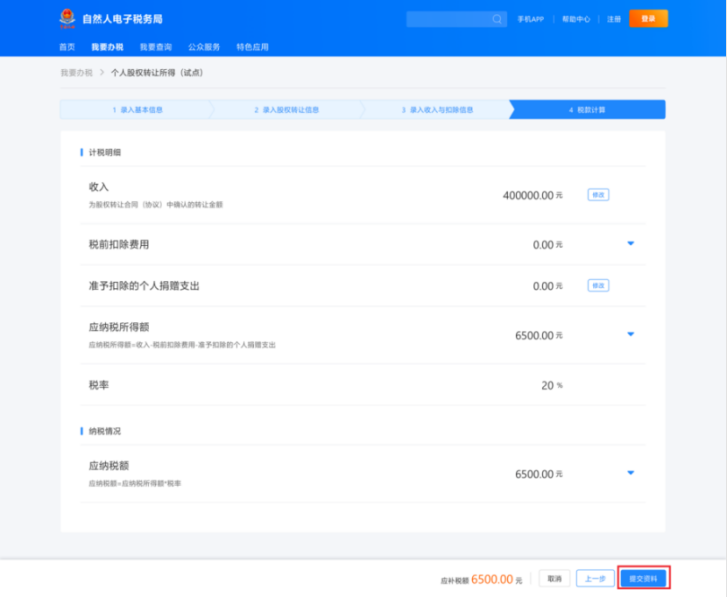Click the search magnifier icon
The width and height of the screenshot is (727, 597).
497,19
